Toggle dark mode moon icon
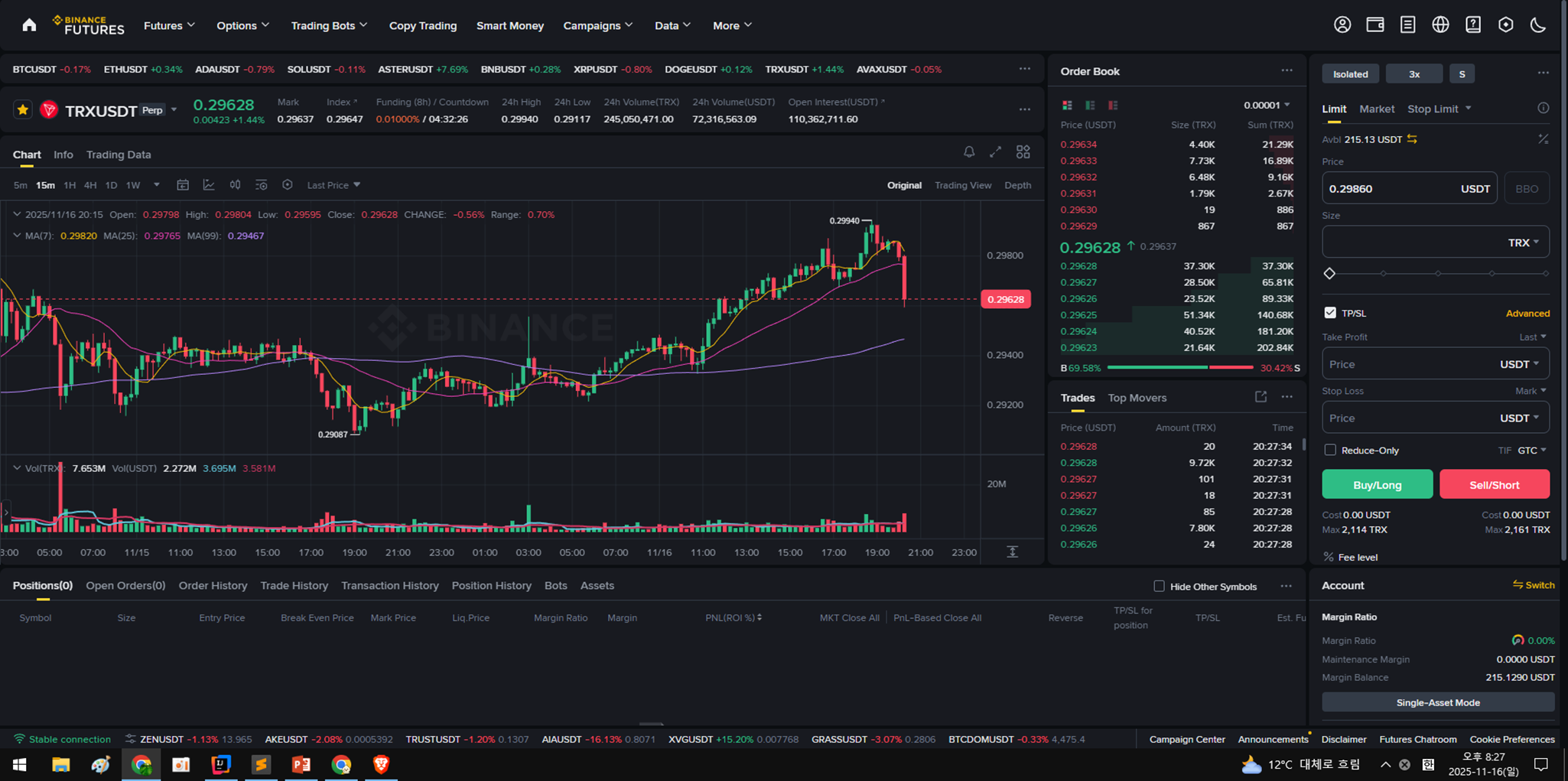The height and width of the screenshot is (781, 1568). coord(1538,25)
